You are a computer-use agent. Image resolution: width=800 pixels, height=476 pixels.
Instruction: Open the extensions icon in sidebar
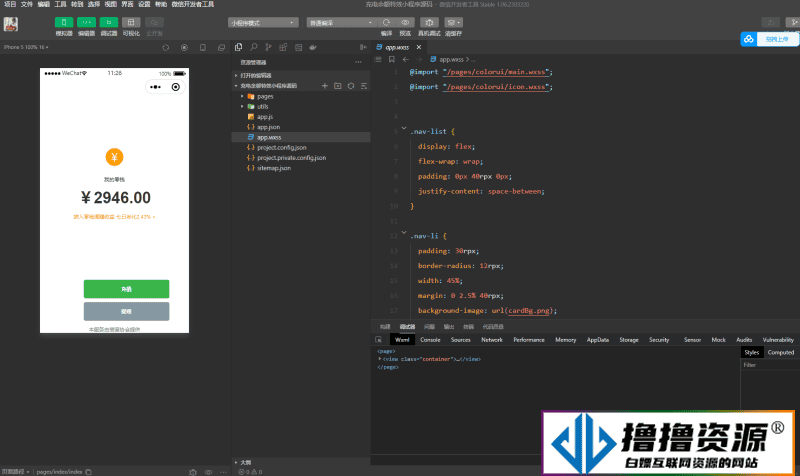tap(283, 47)
